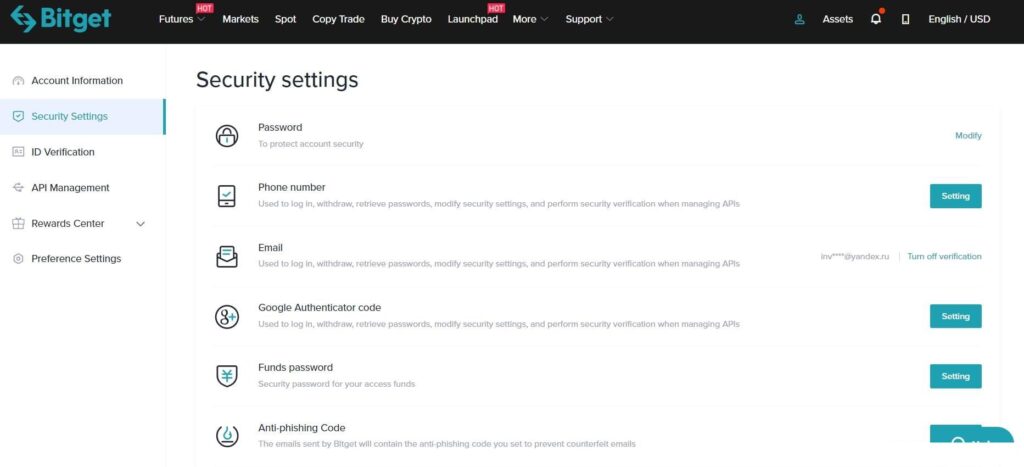Open the Support dropdown
Image resolution: width=1024 pixels, height=467 pixels.
[x=589, y=19]
